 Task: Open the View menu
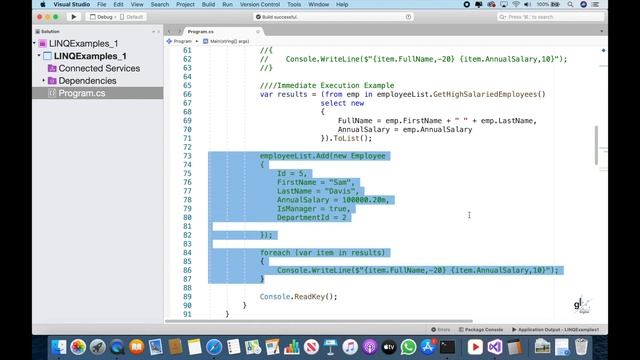coord(137,4)
